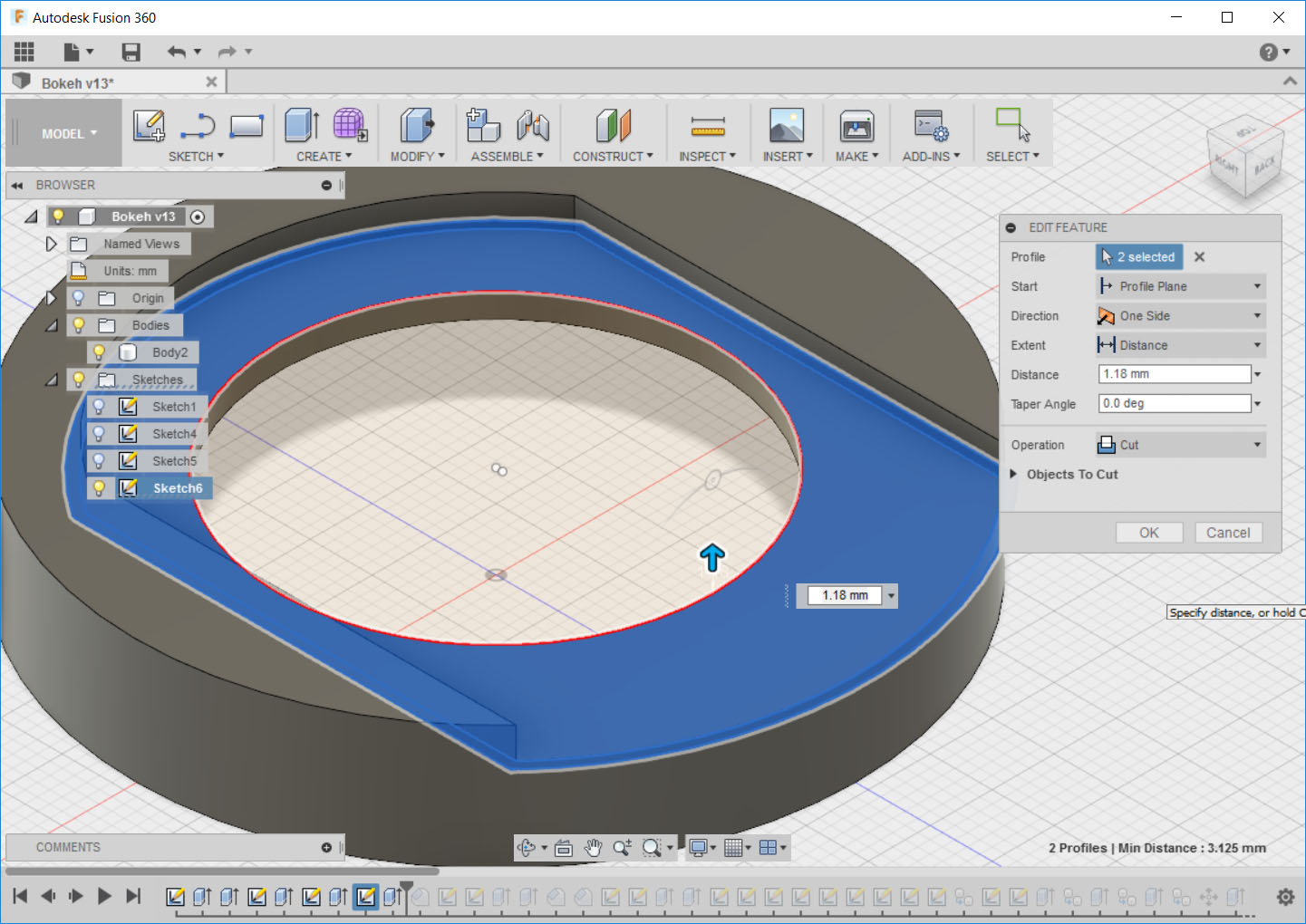Open the CONSTRUCT menu
Viewport: 1306px width, 924px height.
(x=613, y=156)
